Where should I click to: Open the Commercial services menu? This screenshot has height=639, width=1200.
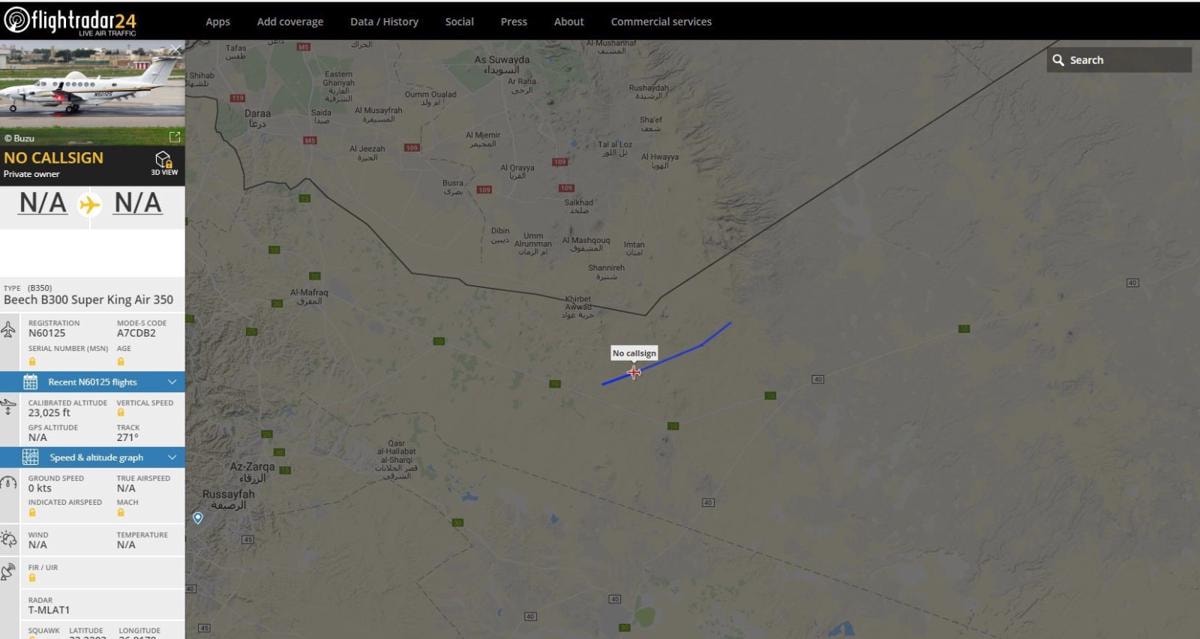(x=661, y=21)
